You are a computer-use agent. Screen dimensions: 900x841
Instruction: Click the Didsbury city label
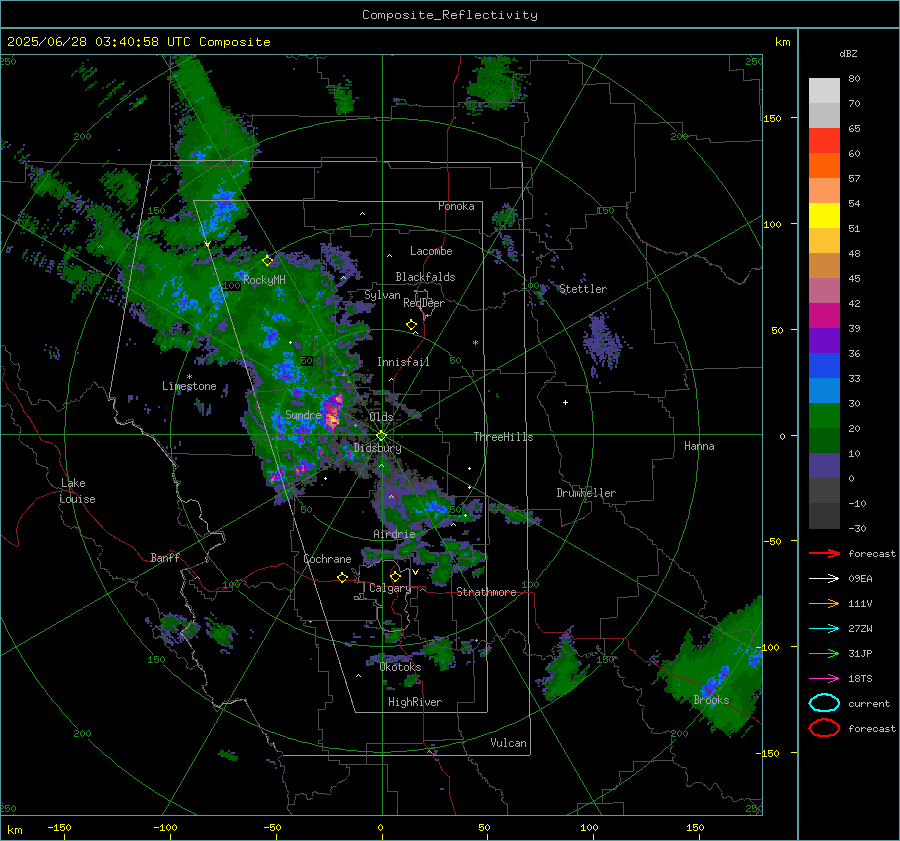pos(377,448)
